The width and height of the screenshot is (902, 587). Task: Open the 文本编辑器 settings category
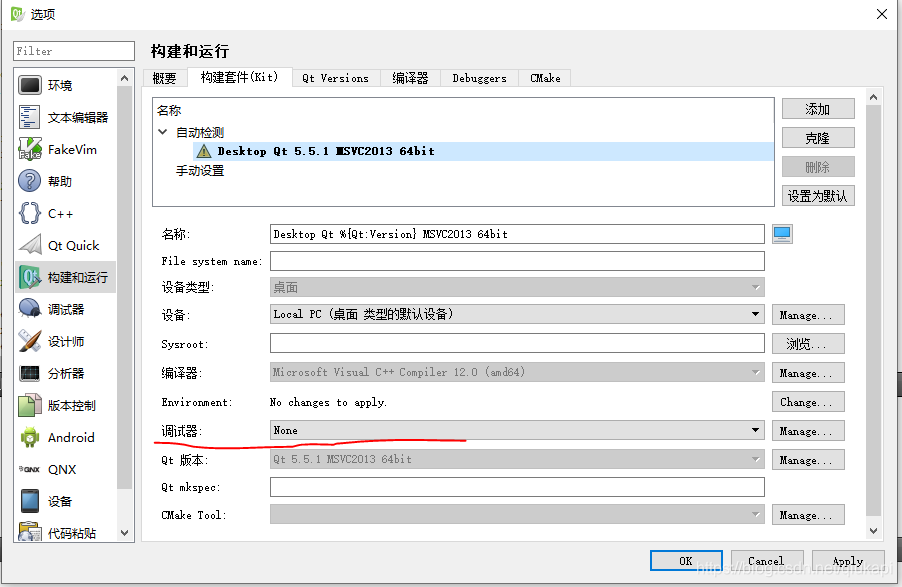click(x=66, y=117)
